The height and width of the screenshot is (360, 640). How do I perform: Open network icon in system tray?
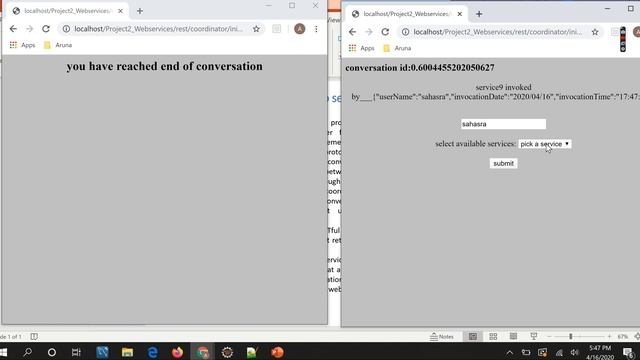(x=559, y=353)
